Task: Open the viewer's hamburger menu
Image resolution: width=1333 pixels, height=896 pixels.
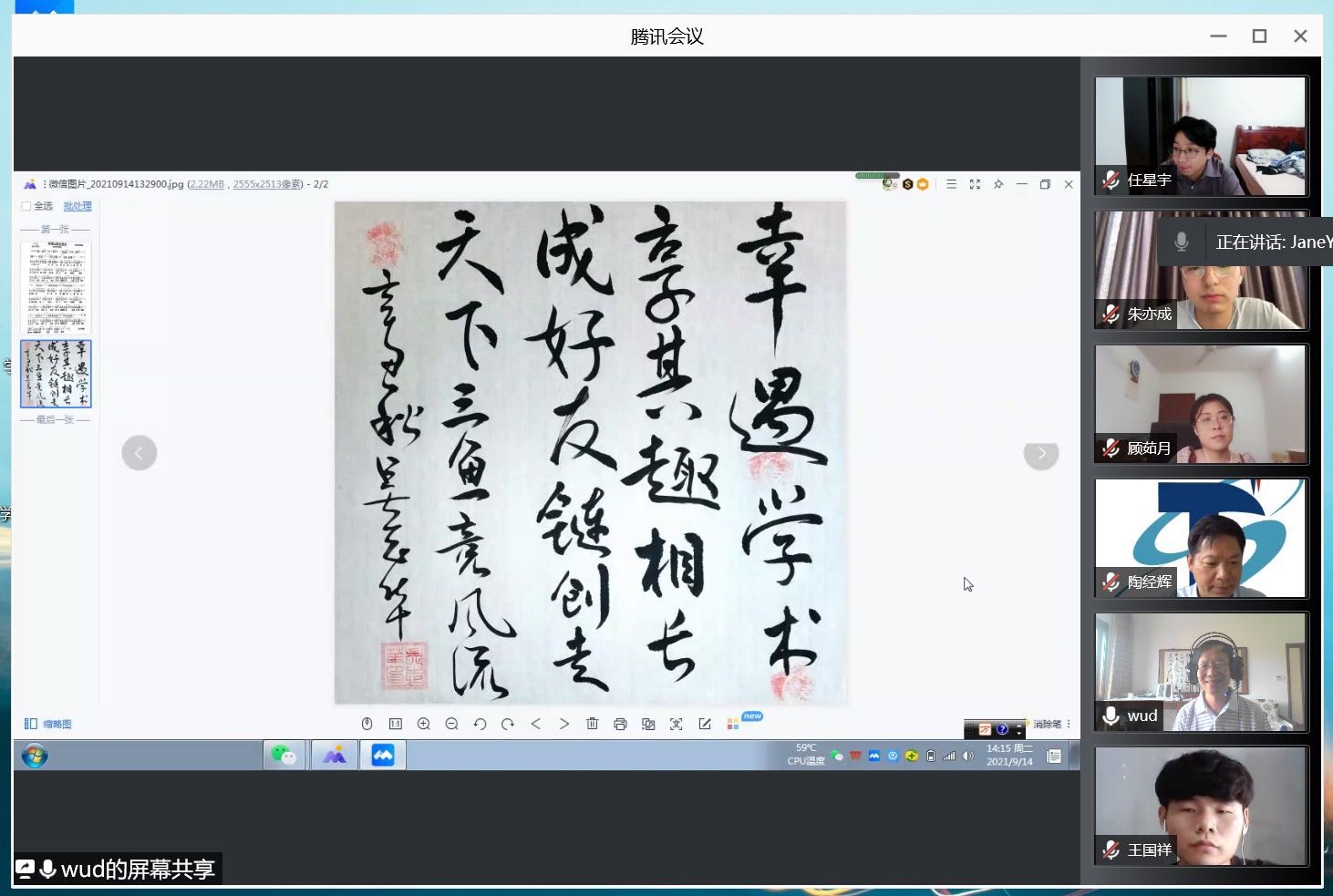Action: [x=951, y=184]
